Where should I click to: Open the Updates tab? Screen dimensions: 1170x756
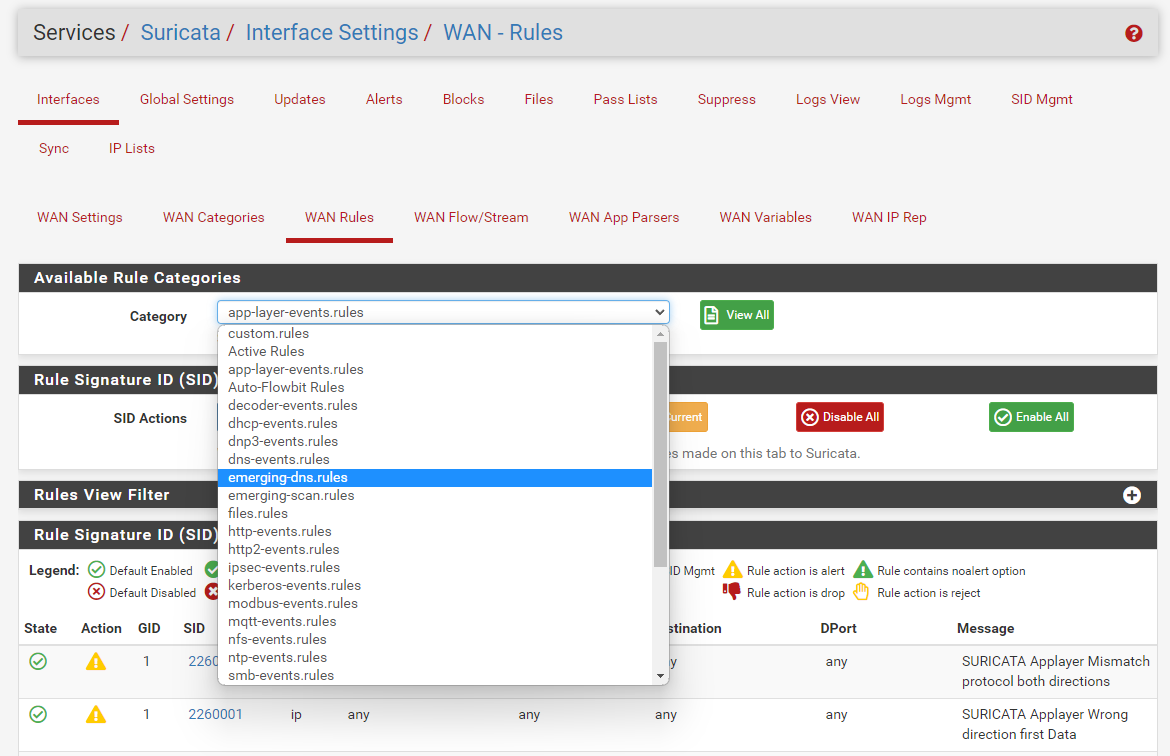pyautogui.click(x=300, y=99)
